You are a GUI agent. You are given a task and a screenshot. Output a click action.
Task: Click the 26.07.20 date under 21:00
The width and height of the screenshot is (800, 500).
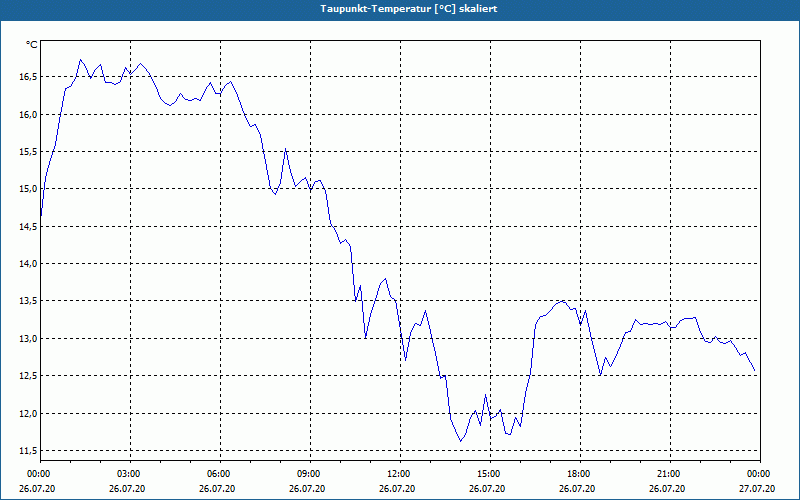pyautogui.click(x=667, y=489)
